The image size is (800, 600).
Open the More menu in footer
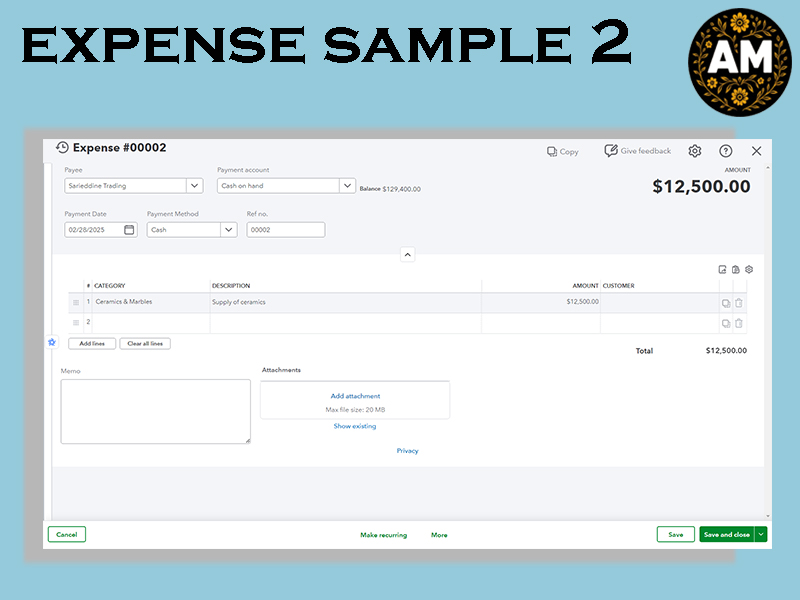(439, 535)
